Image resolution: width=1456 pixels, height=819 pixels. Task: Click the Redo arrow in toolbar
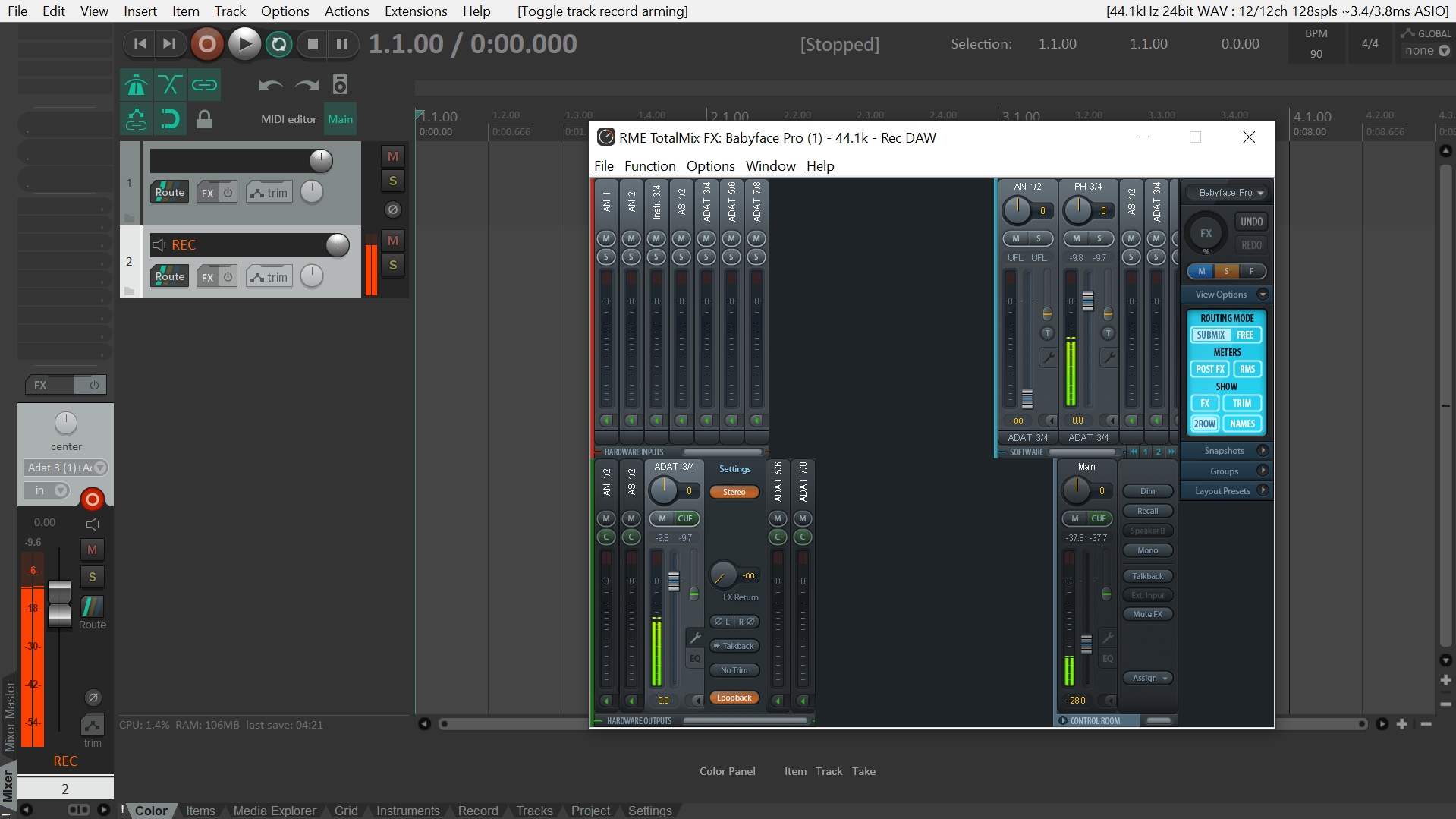point(307,85)
